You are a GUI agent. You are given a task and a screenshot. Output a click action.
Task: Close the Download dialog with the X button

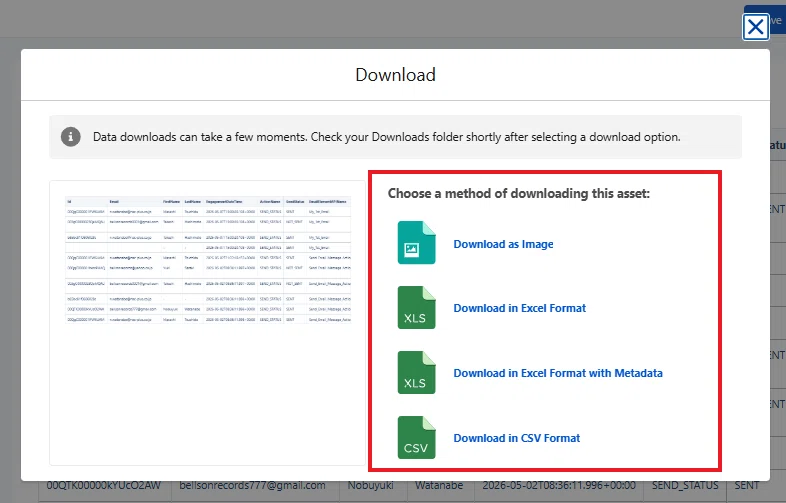click(755, 27)
